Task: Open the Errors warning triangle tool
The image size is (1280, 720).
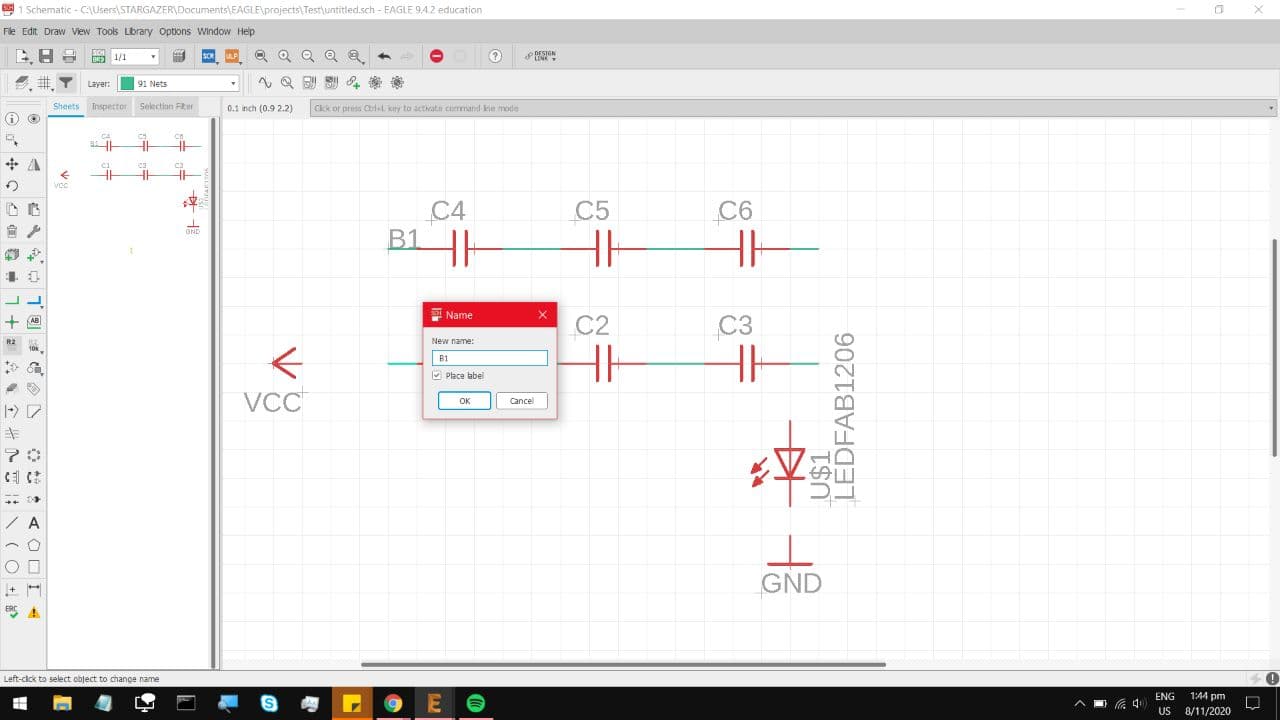Action: point(34,612)
